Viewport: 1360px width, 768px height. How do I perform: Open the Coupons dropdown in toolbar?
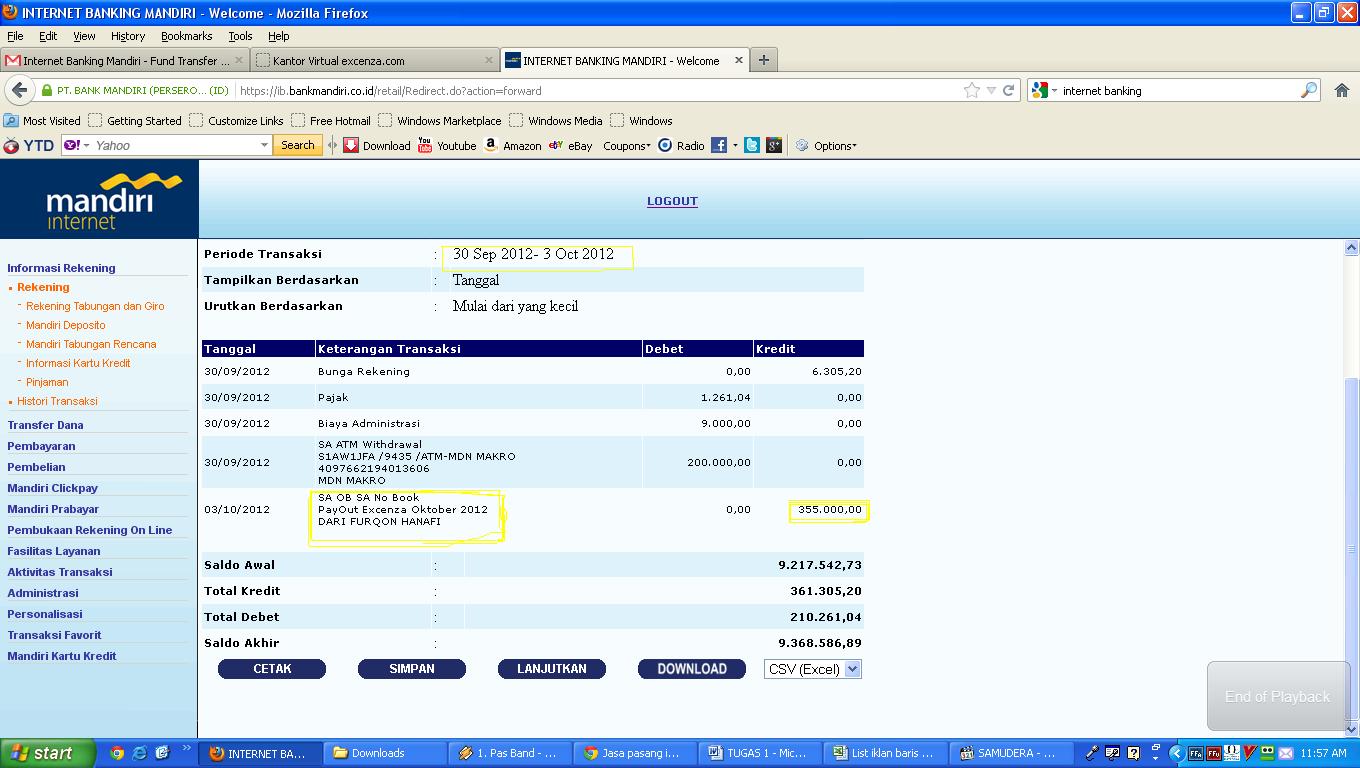[x=626, y=145]
